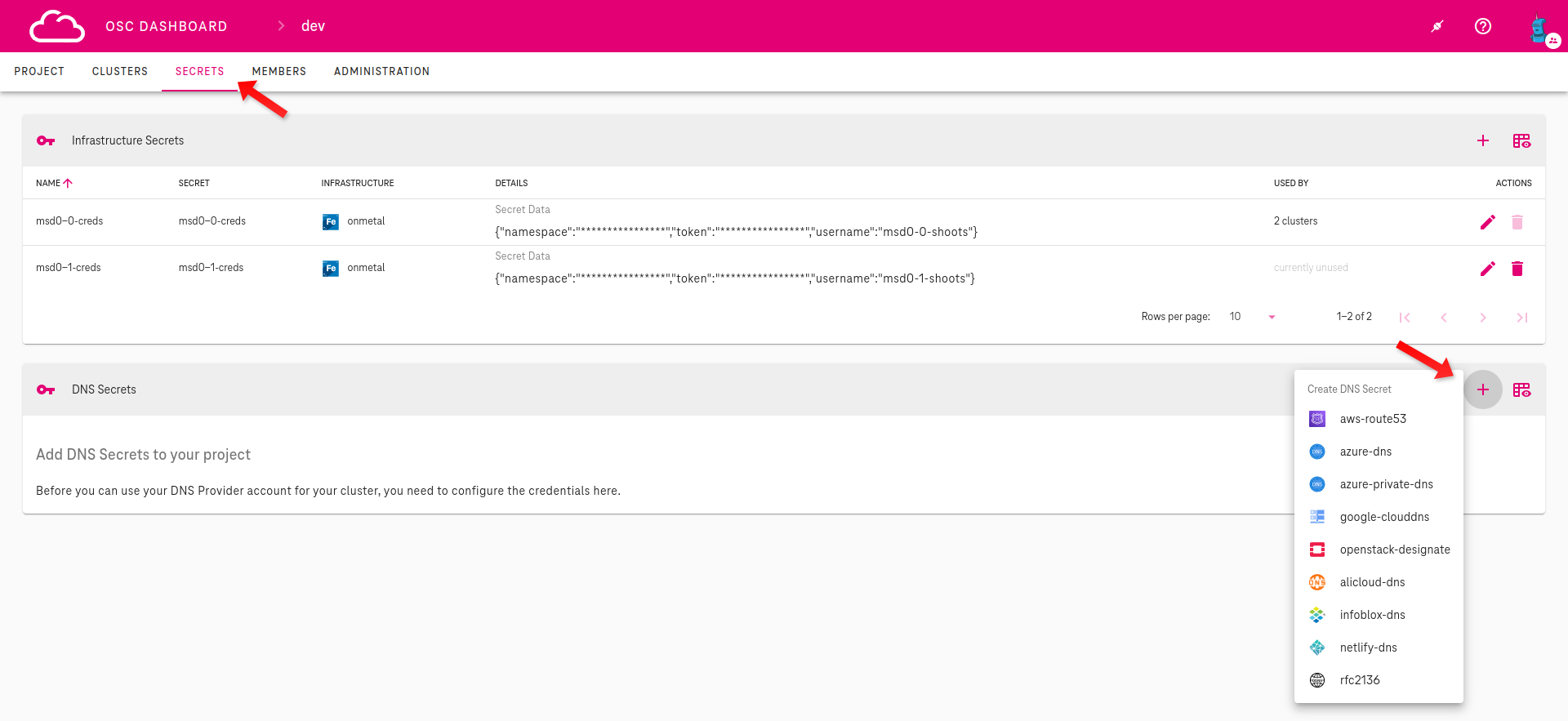Viewport: 1568px width, 721px height.
Task: Choose google-clouddns as DNS provider
Action: [1384, 517]
